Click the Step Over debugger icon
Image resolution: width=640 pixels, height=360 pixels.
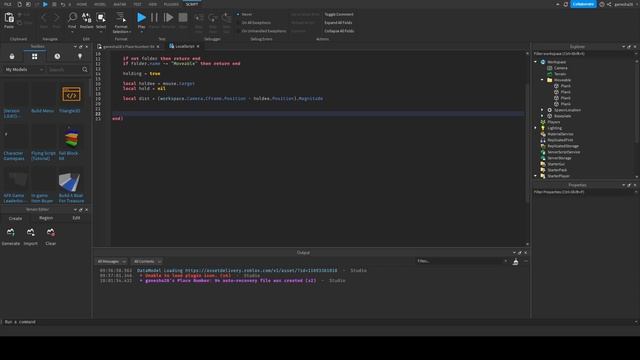point(213,18)
